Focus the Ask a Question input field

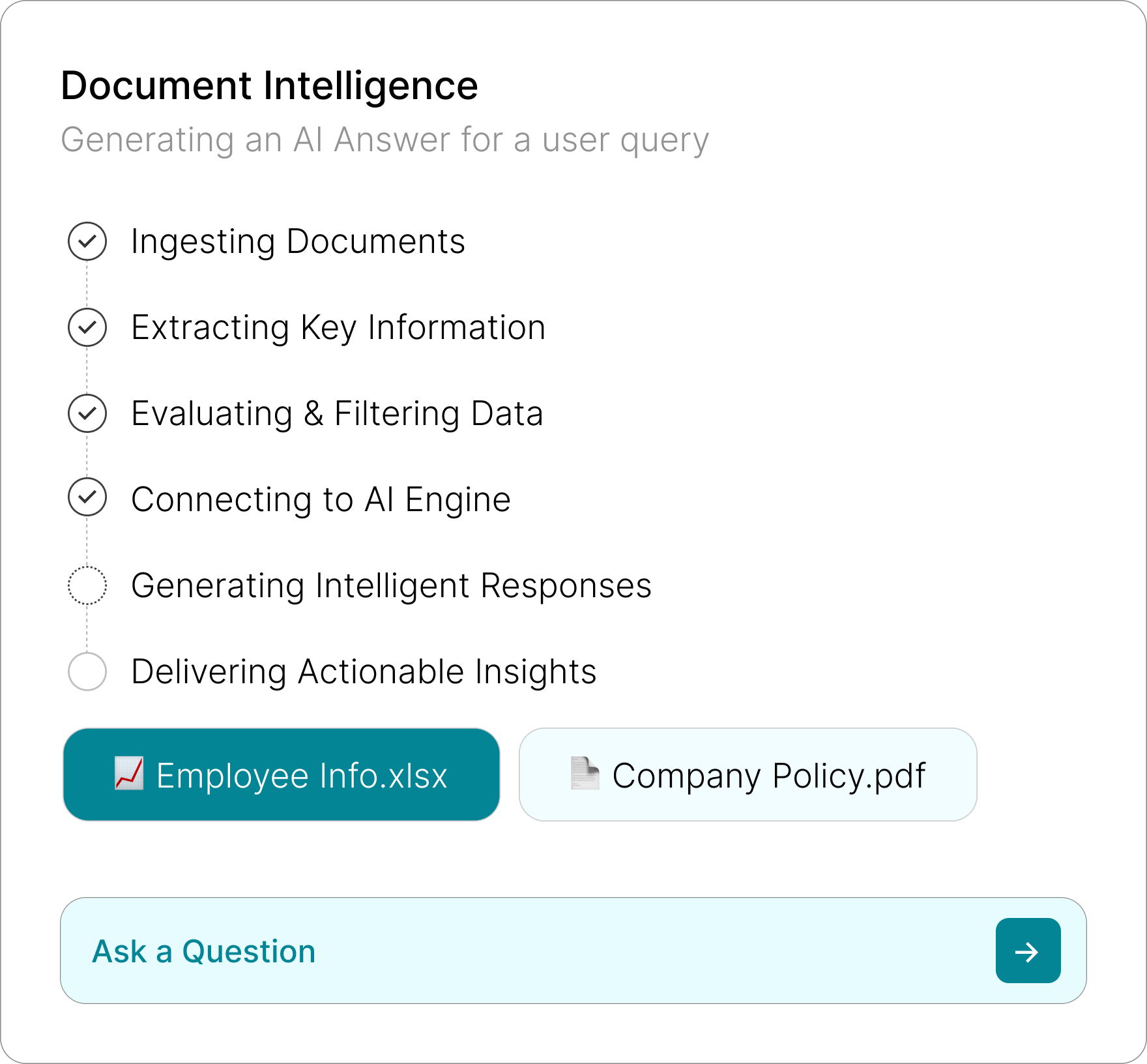coord(521,951)
